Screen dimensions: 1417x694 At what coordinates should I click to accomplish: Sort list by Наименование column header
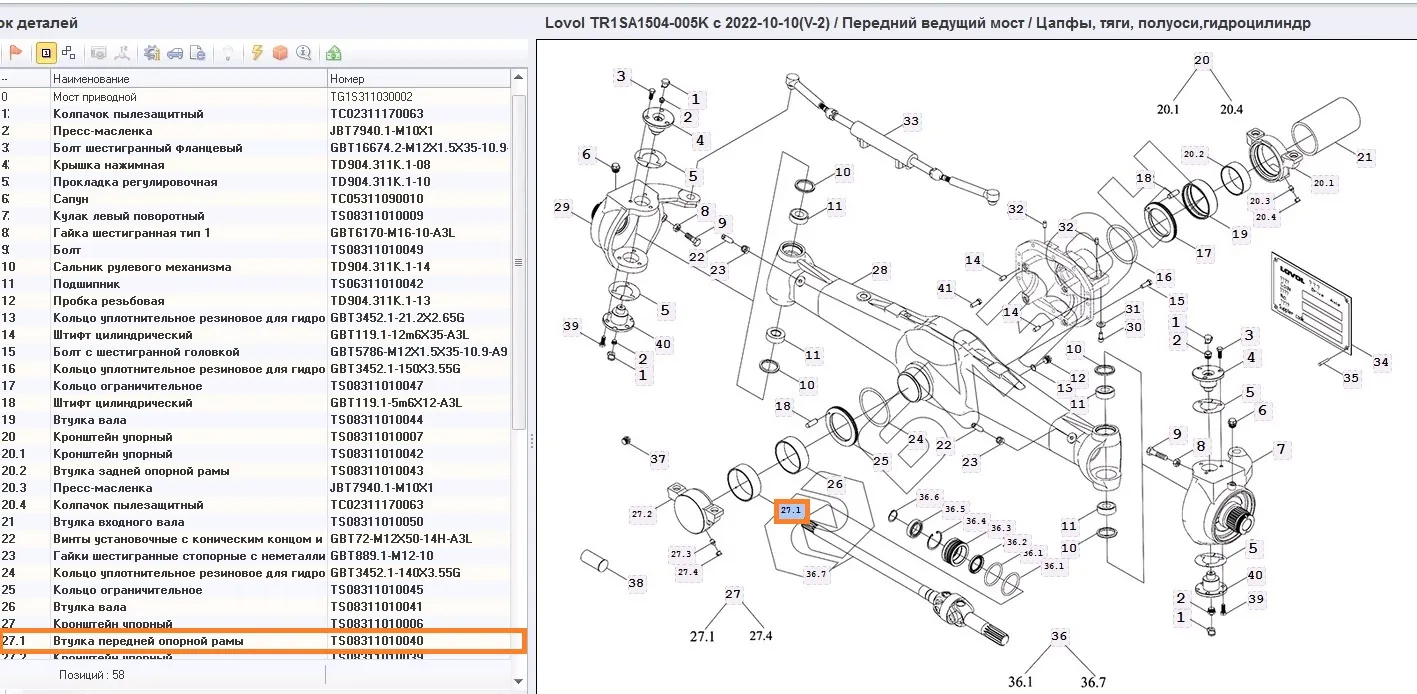(x=188, y=79)
